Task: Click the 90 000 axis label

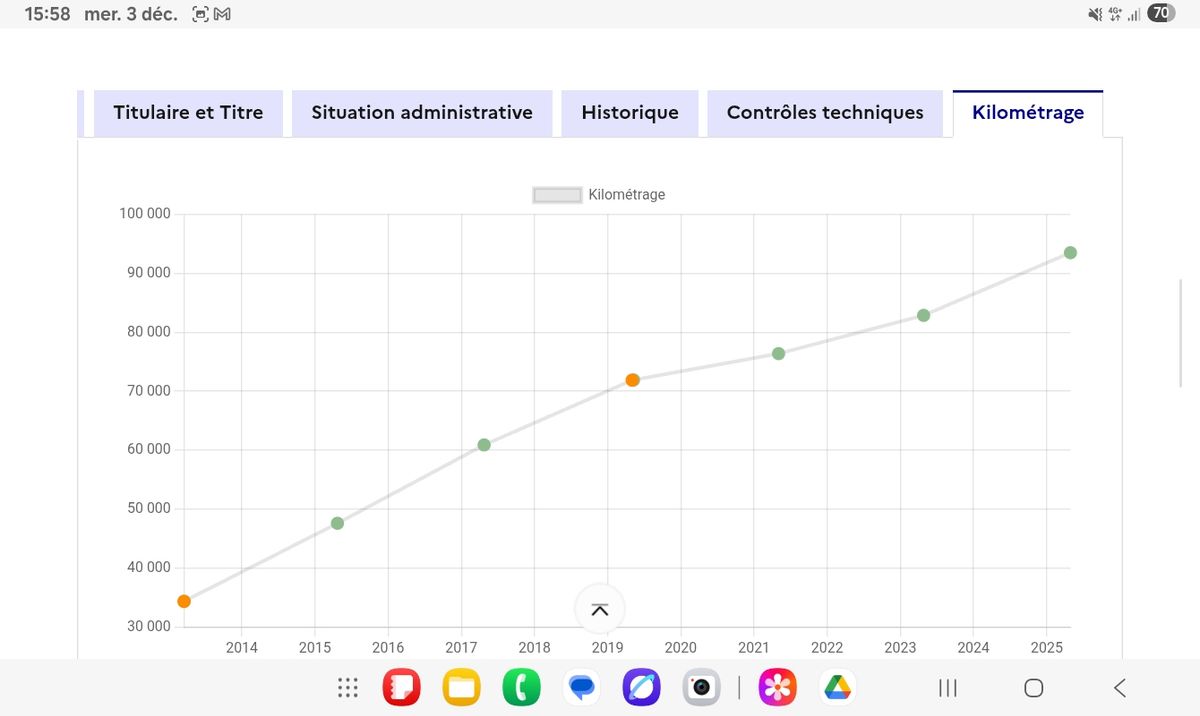Action: click(x=149, y=273)
